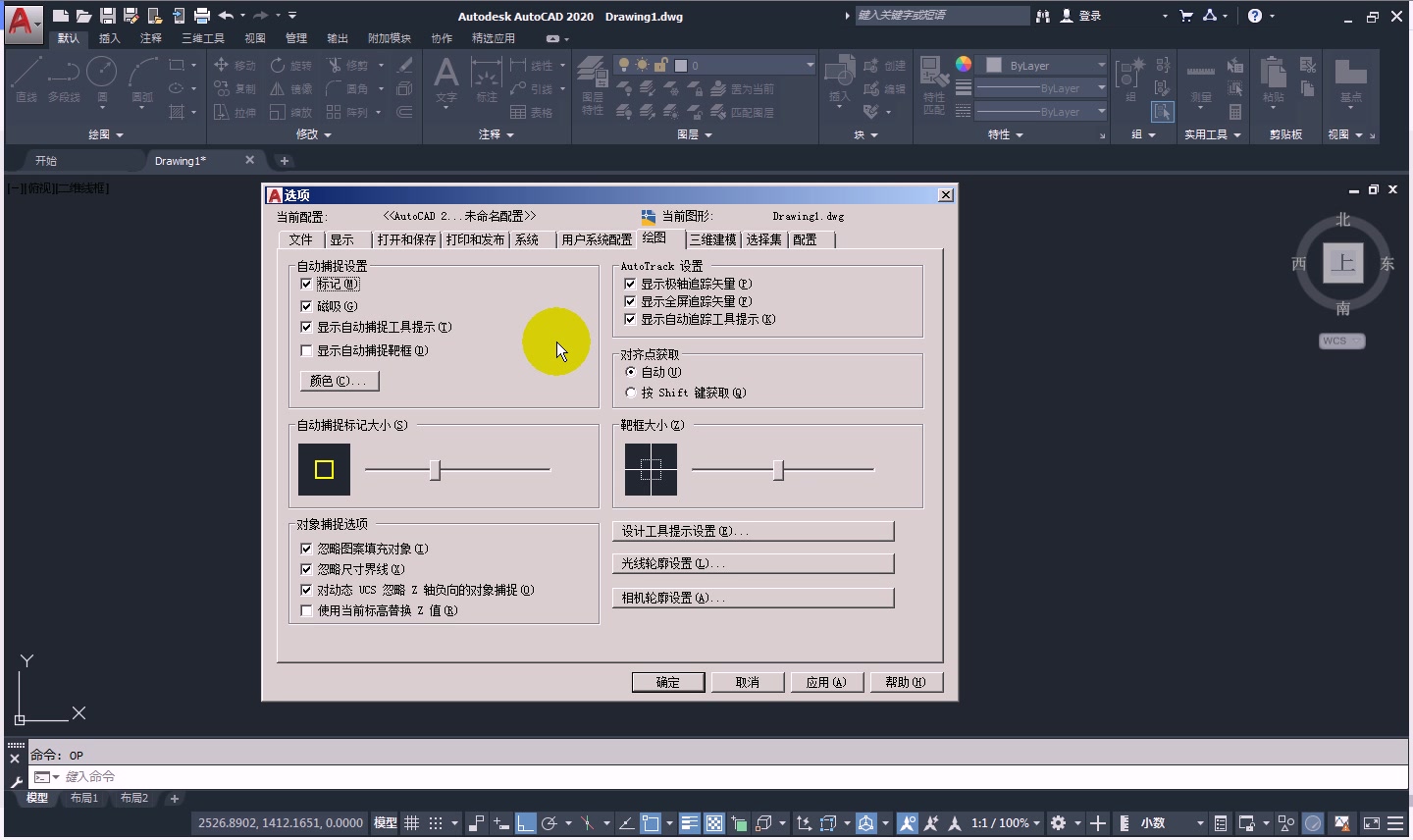Viewport: 1413px width, 840px height.
Task: Open 光线轮廓设置(L)... button
Action: click(753, 563)
